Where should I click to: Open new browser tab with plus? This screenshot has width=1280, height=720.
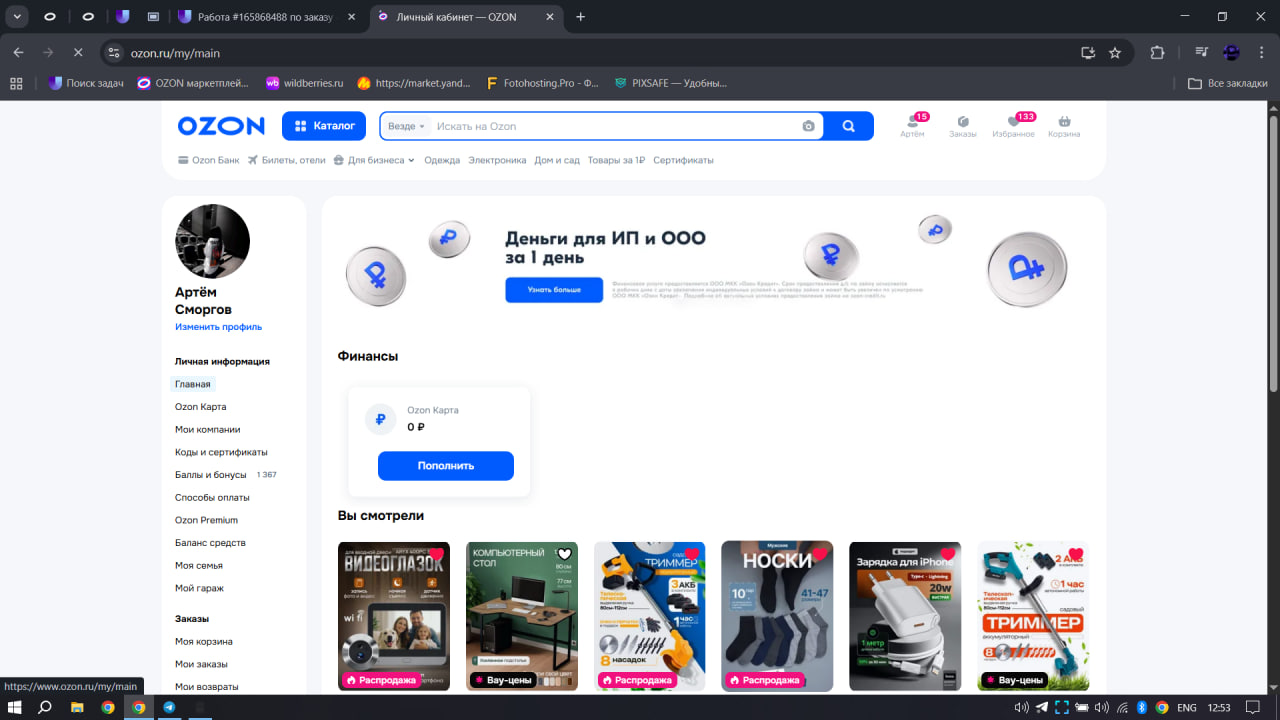click(581, 17)
